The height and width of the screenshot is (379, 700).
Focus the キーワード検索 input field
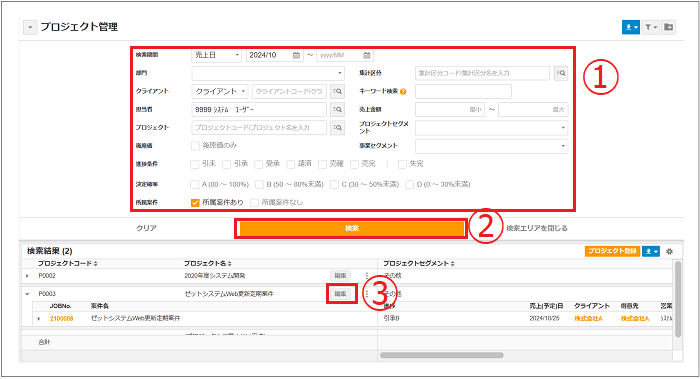tap(463, 92)
